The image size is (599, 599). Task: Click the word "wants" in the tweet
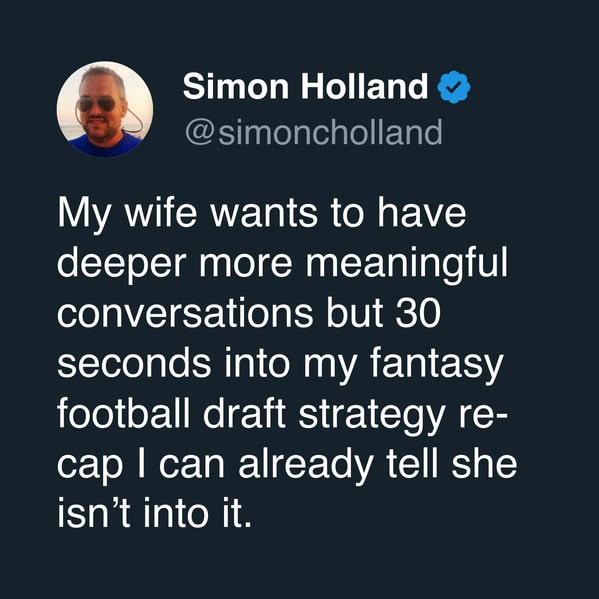click(264, 215)
